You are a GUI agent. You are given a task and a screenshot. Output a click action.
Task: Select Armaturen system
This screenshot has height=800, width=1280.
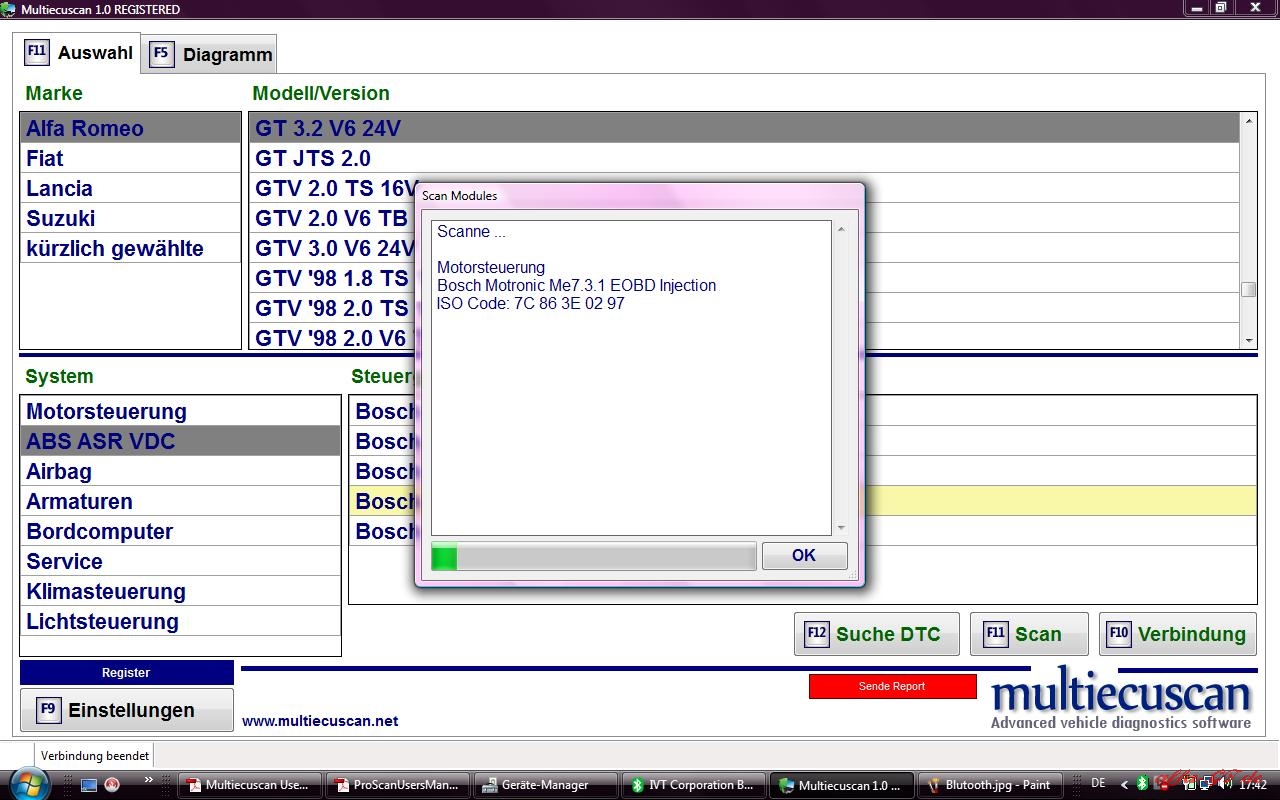pyautogui.click(x=180, y=501)
